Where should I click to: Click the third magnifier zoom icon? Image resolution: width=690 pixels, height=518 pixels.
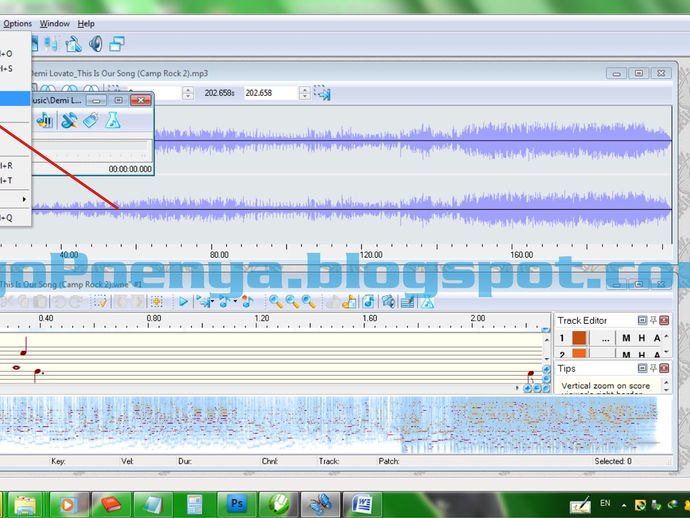tap(308, 302)
